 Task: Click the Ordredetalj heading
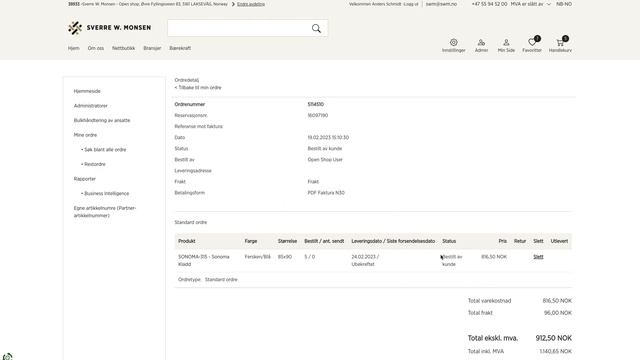pyautogui.click(x=187, y=80)
